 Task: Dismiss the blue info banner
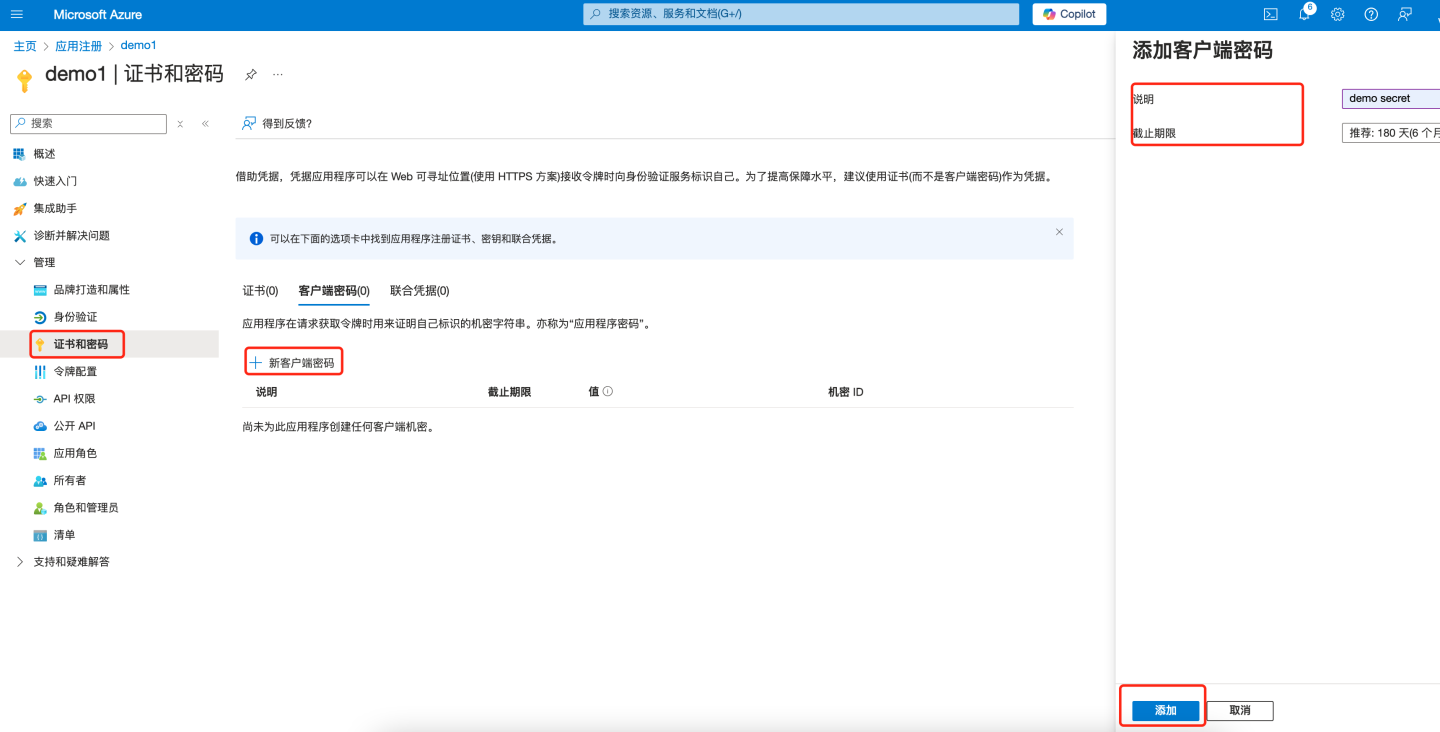1059,232
